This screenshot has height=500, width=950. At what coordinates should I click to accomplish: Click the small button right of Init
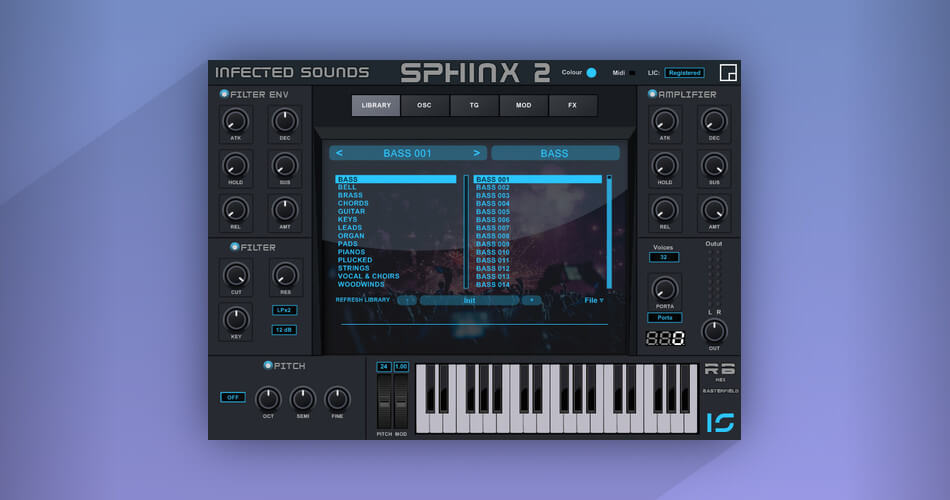(x=531, y=300)
